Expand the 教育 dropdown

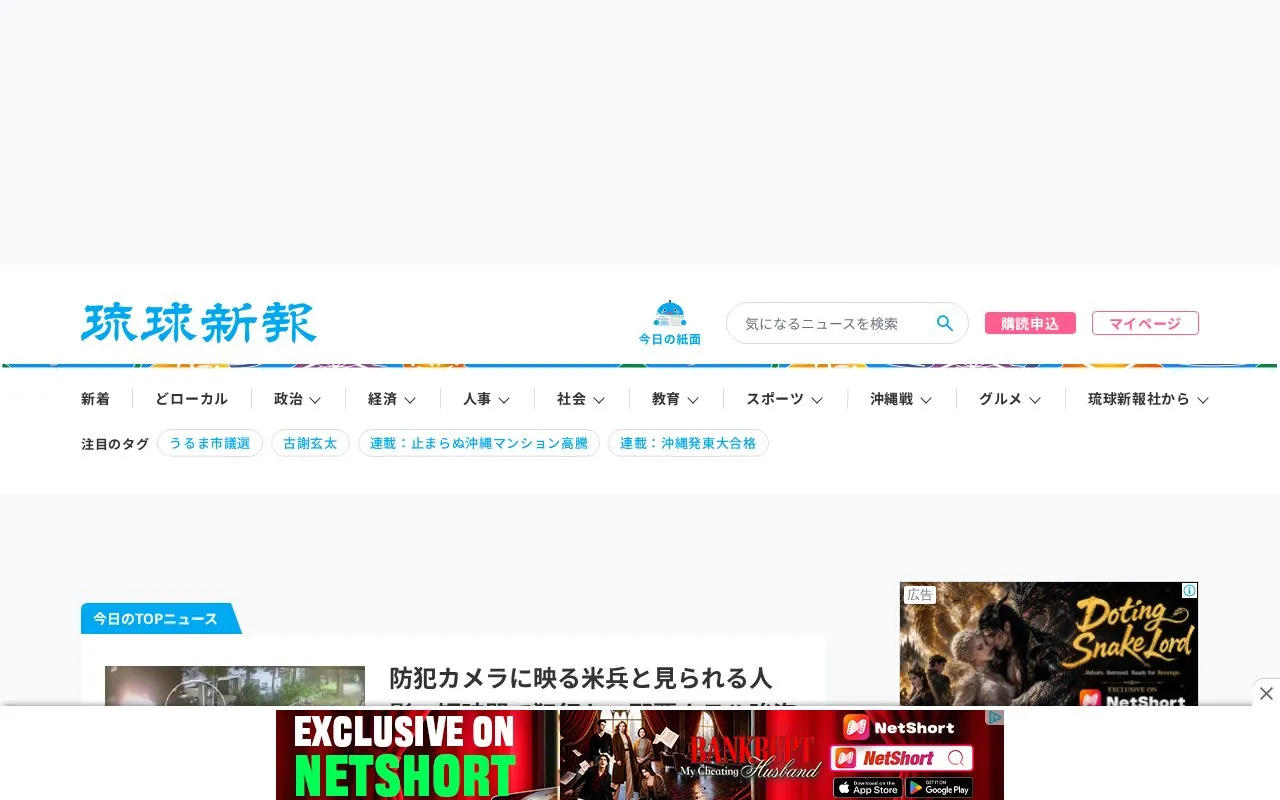tap(675, 399)
